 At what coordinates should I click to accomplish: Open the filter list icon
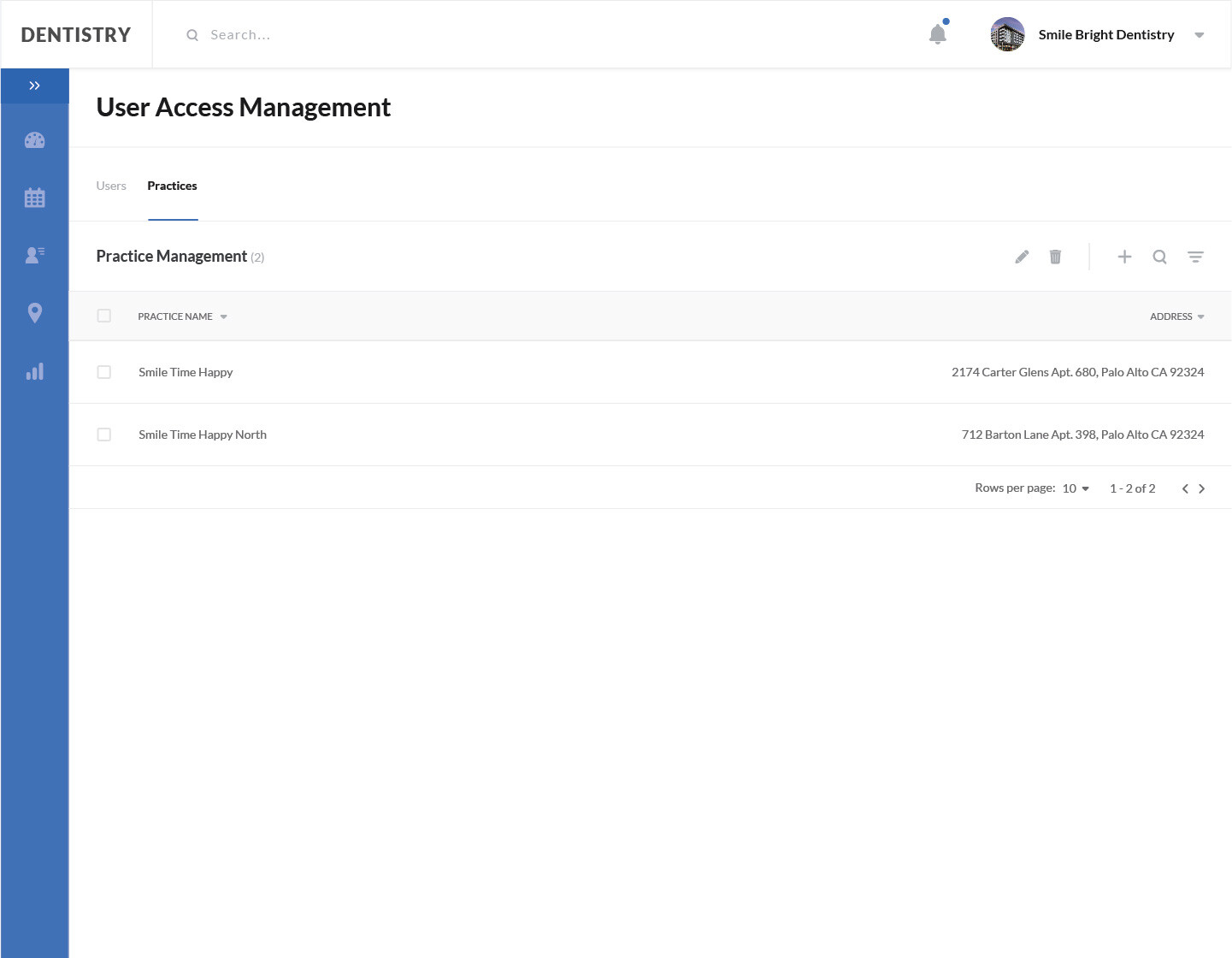click(1195, 257)
